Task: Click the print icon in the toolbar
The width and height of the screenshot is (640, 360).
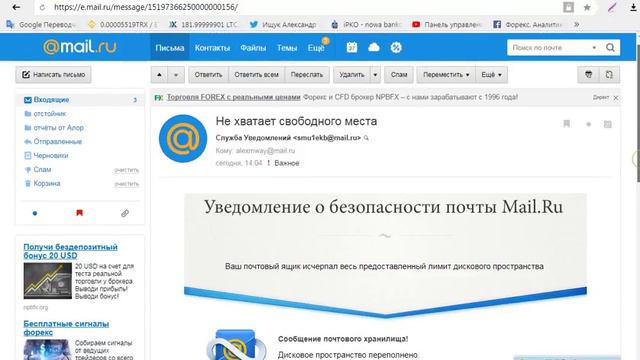Action: coord(588,75)
